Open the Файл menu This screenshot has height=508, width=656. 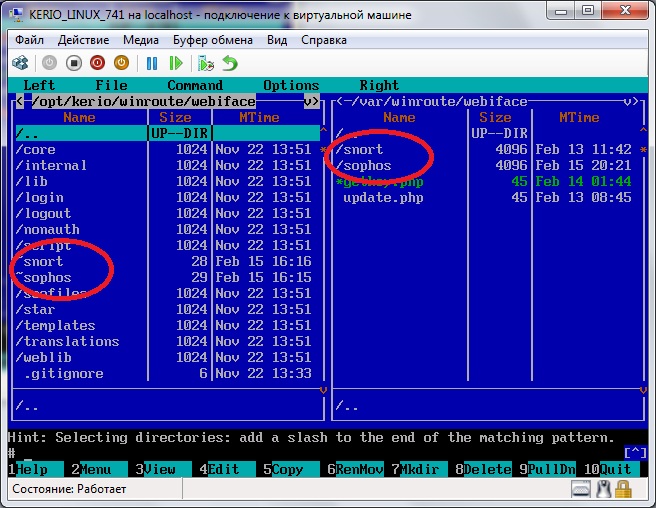pos(29,40)
